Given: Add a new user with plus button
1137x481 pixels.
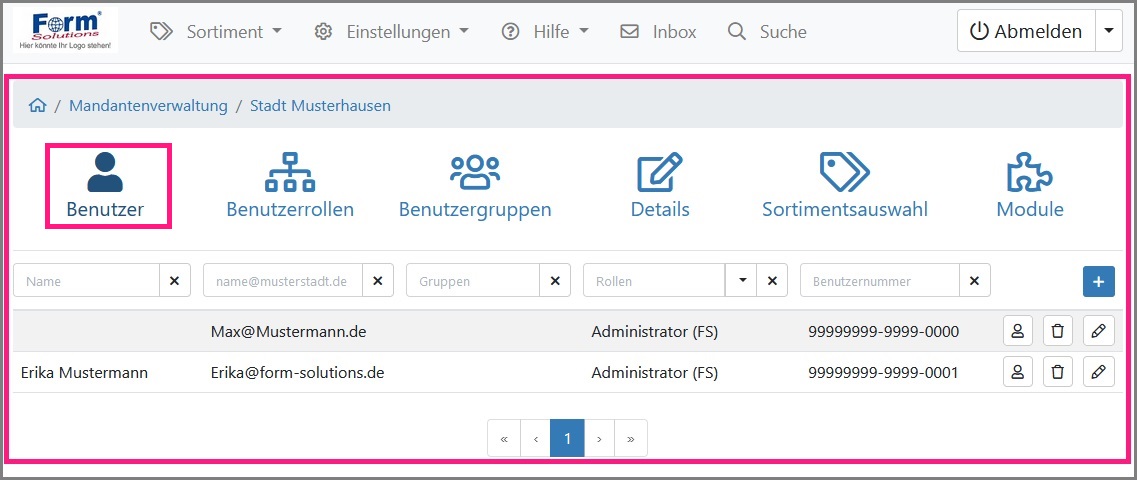Looking at the screenshot, I should [1099, 281].
